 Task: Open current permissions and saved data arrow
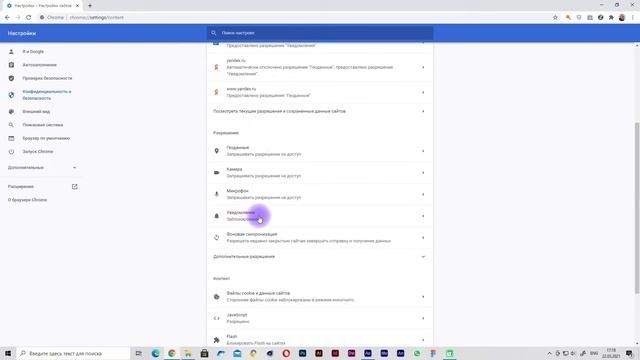coord(423,111)
